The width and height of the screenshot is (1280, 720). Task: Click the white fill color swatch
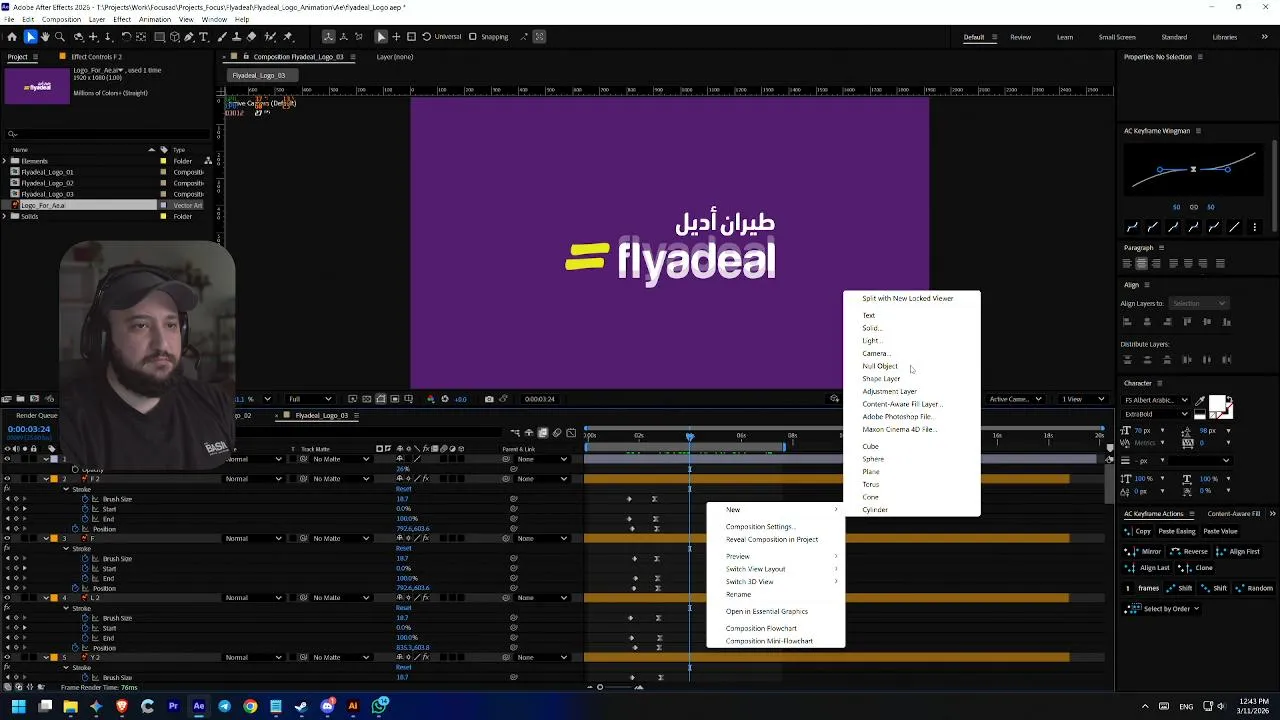(x=1218, y=403)
